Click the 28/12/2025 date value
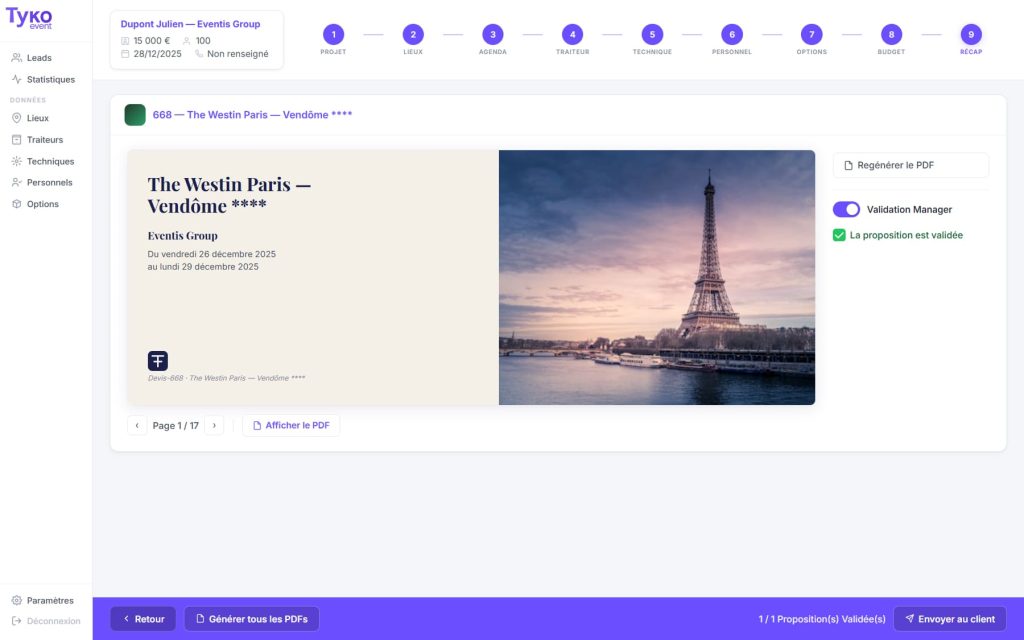Viewport: 1024px width, 640px height. coord(157,54)
